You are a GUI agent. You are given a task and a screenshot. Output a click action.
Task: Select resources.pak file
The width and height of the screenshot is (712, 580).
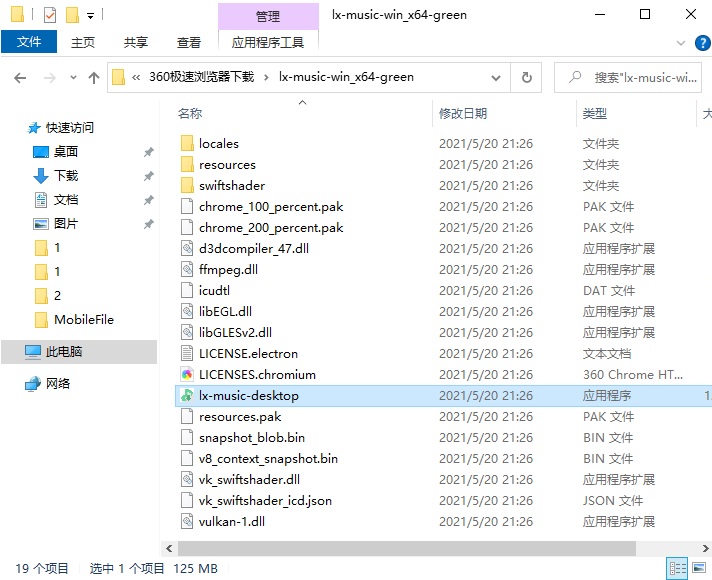coord(240,416)
